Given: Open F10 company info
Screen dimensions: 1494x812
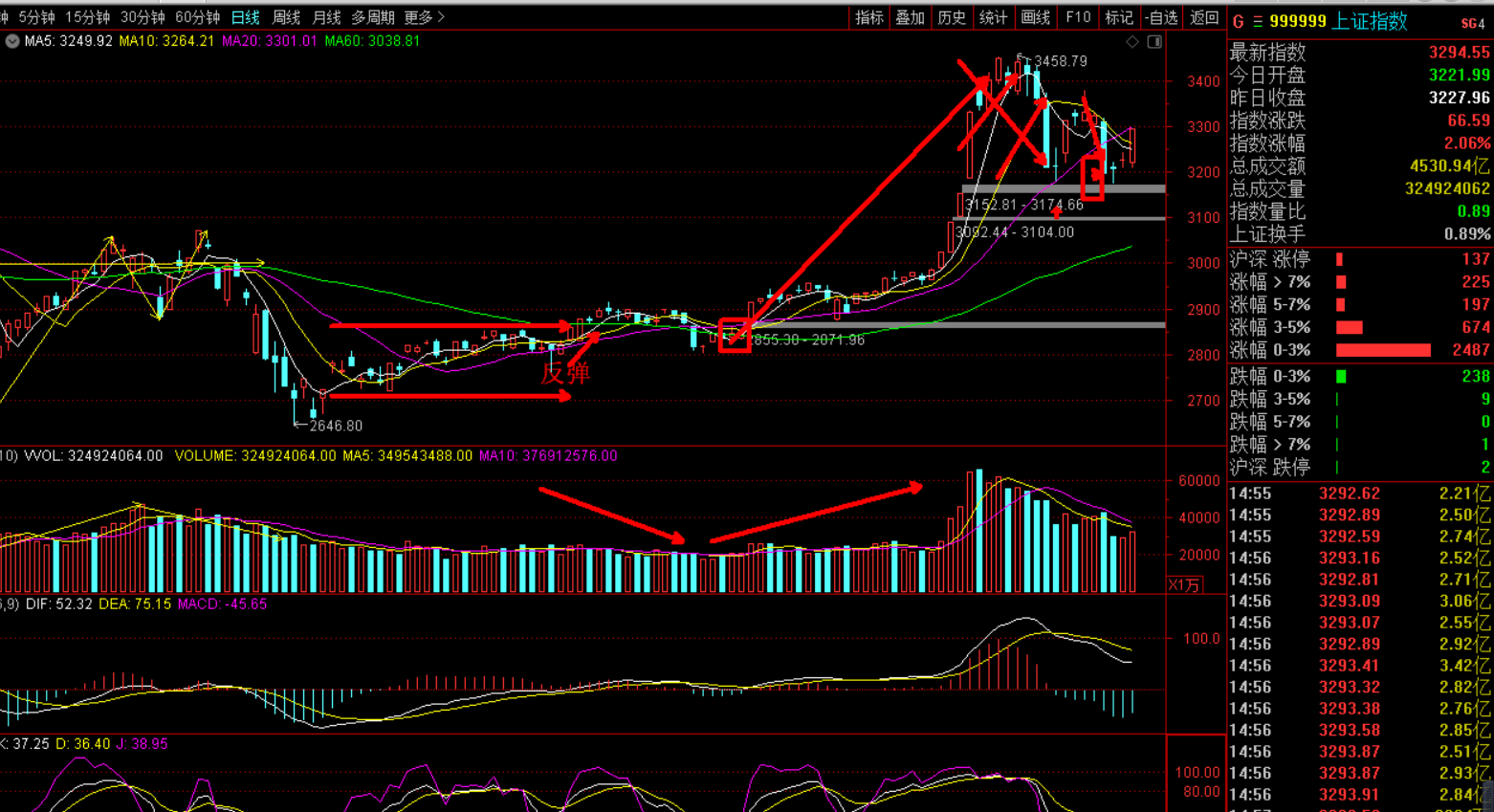Looking at the screenshot, I should 1078,17.
